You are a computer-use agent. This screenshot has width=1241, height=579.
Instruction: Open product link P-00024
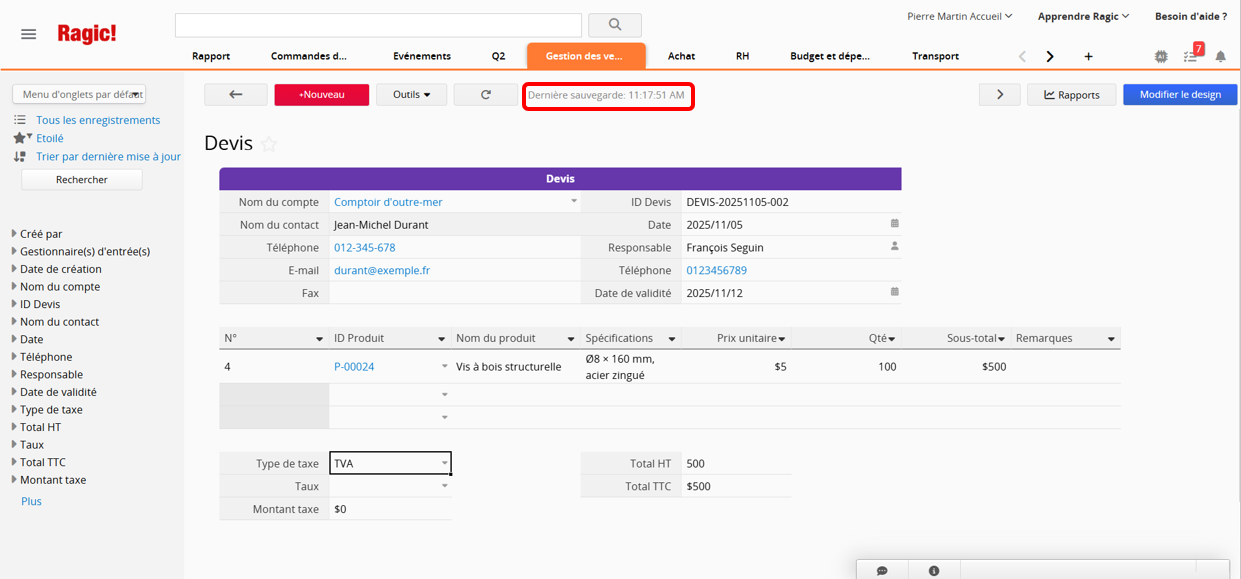(x=354, y=367)
